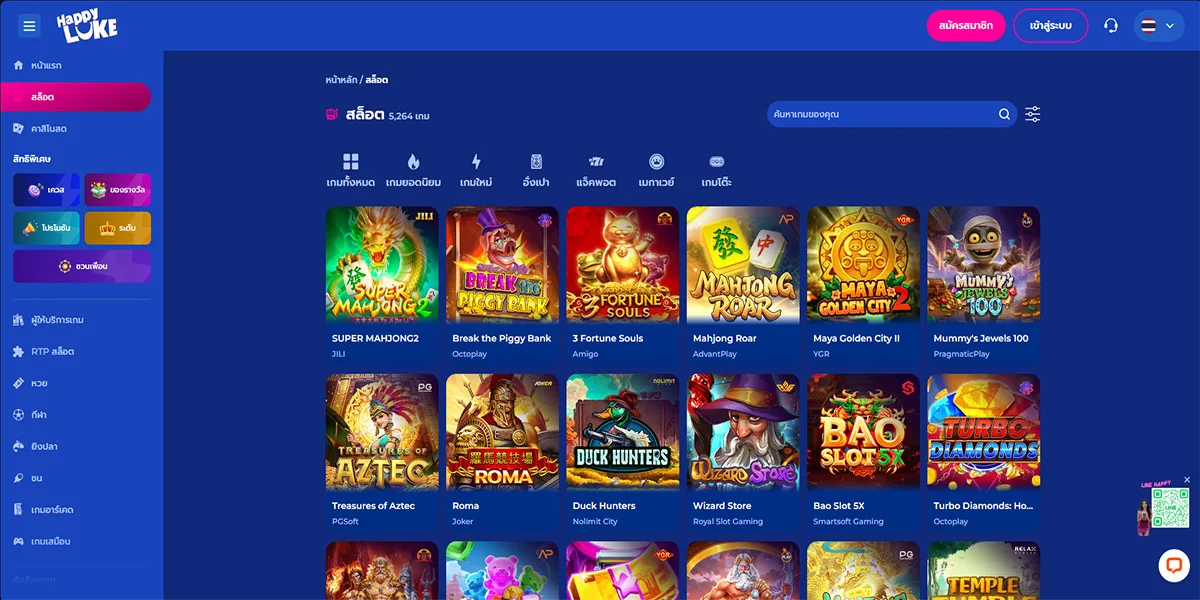This screenshot has height=600, width=1200.
Task: Click หน้าหลัก breadcrumb link
Action: pos(341,79)
